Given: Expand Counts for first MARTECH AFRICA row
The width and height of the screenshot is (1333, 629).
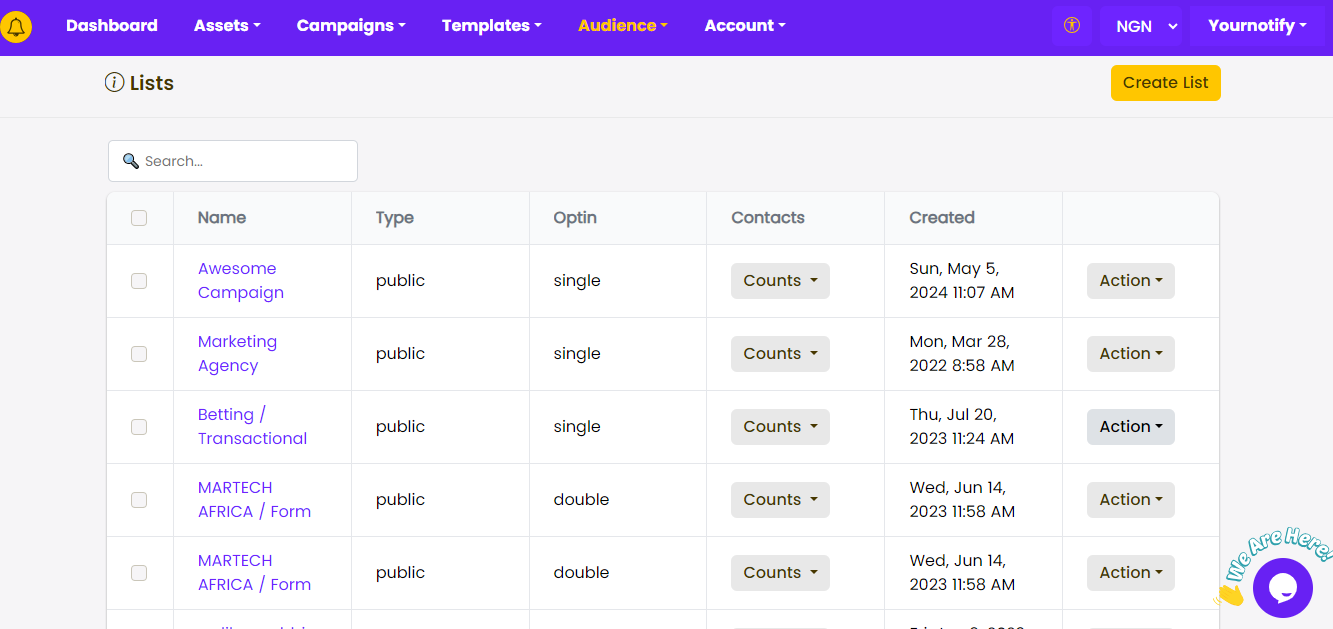Looking at the screenshot, I should point(780,500).
